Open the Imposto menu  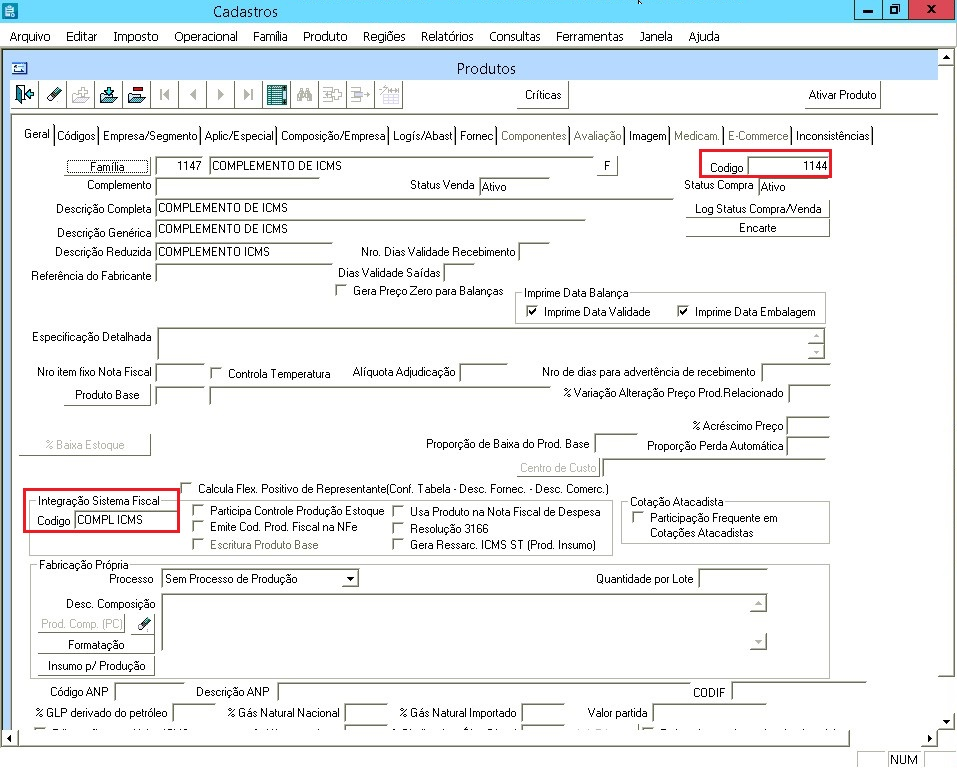point(135,37)
